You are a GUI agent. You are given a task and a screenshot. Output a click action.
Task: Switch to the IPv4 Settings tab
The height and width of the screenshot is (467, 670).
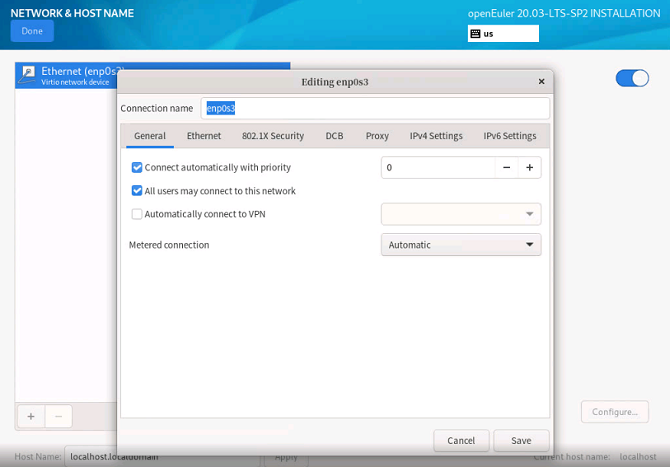435,136
